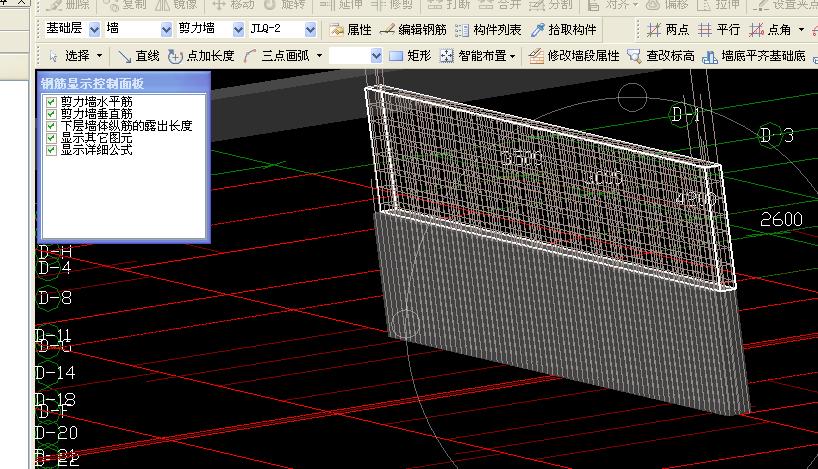Click the 分割 split tool
Viewport: 818px width, 469px height.
551,5
